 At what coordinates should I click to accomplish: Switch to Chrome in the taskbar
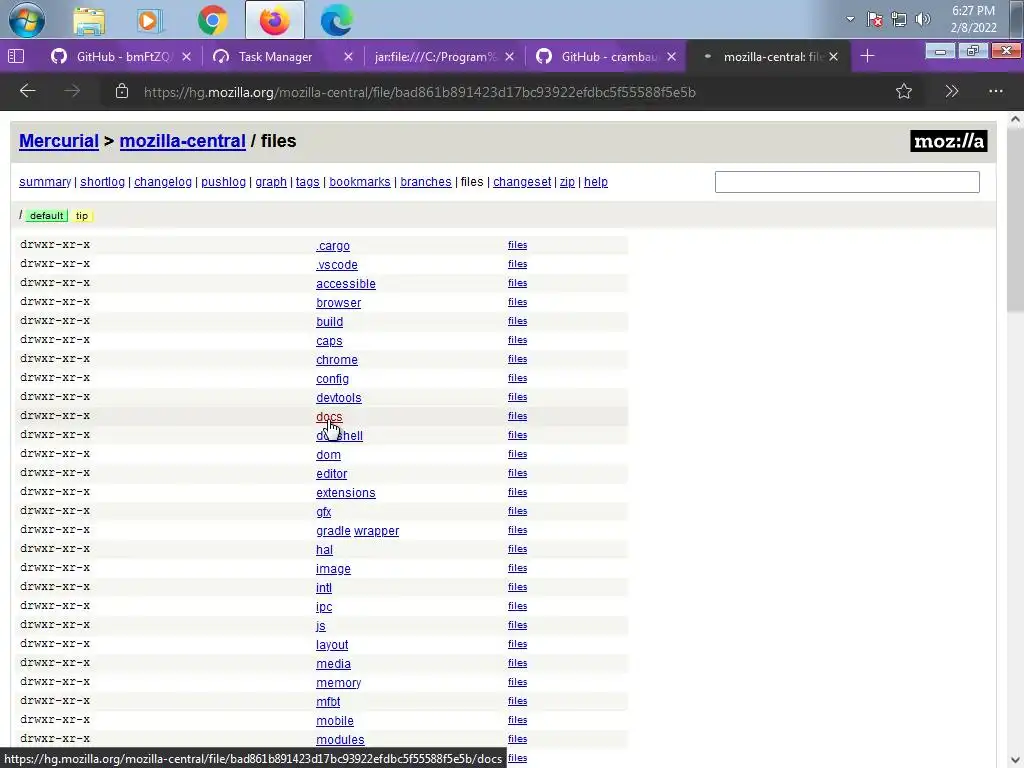[213, 20]
